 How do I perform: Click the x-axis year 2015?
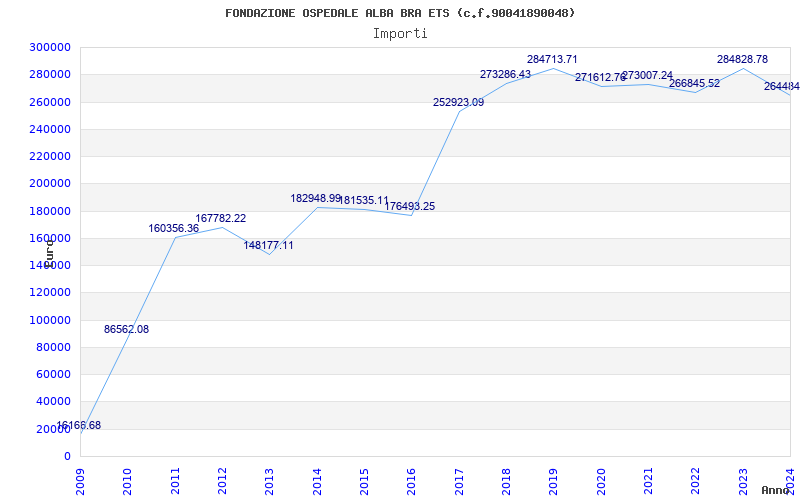click(364, 482)
